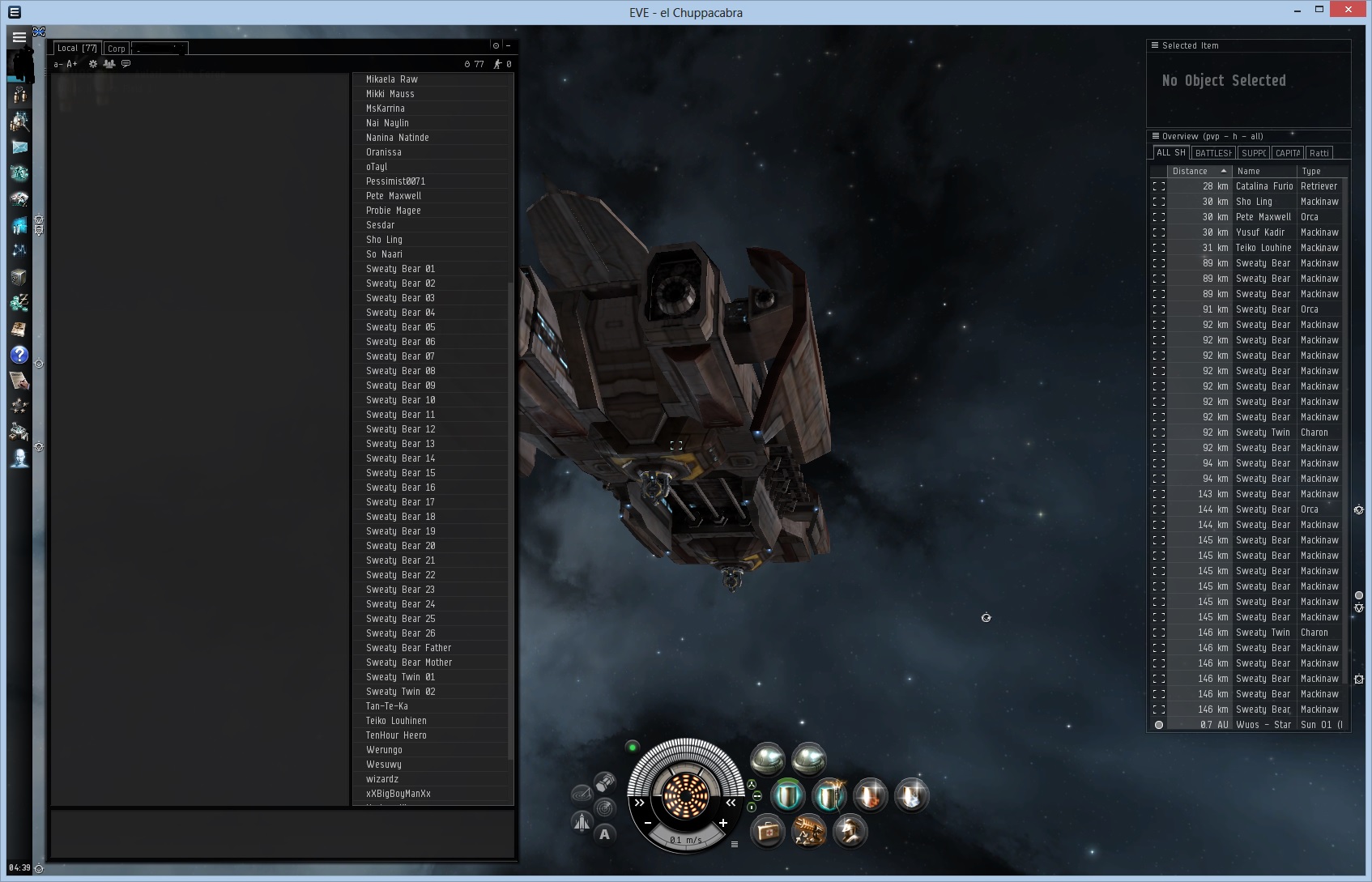The width and height of the screenshot is (1372, 882).
Task: Open the cargo hold icon on HUD
Action: coord(605,782)
